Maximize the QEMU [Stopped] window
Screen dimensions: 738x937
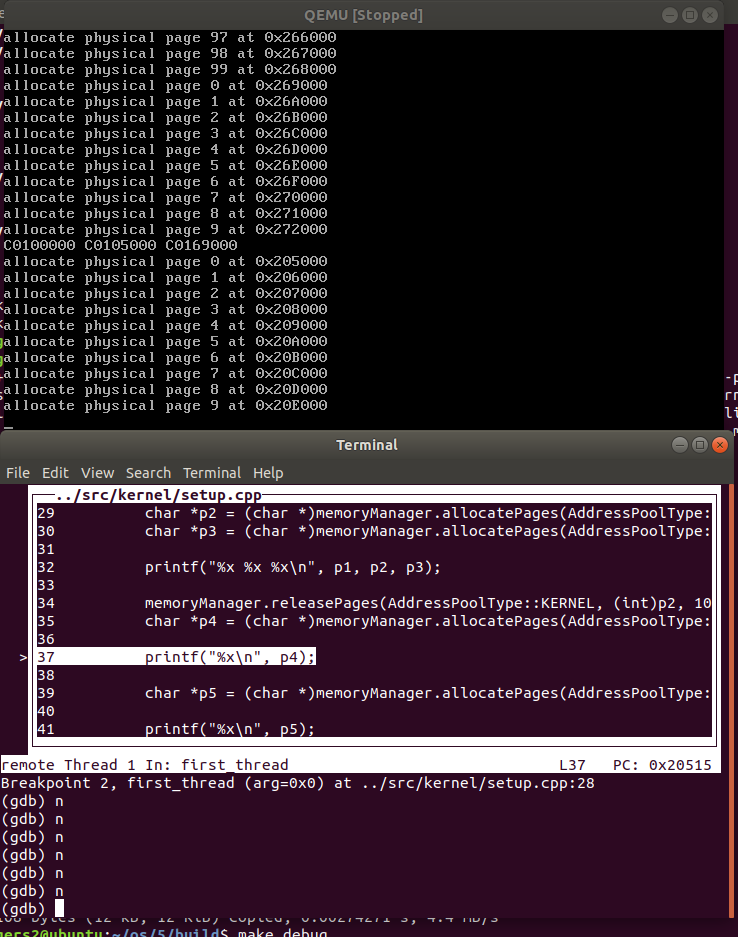point(689,15)
